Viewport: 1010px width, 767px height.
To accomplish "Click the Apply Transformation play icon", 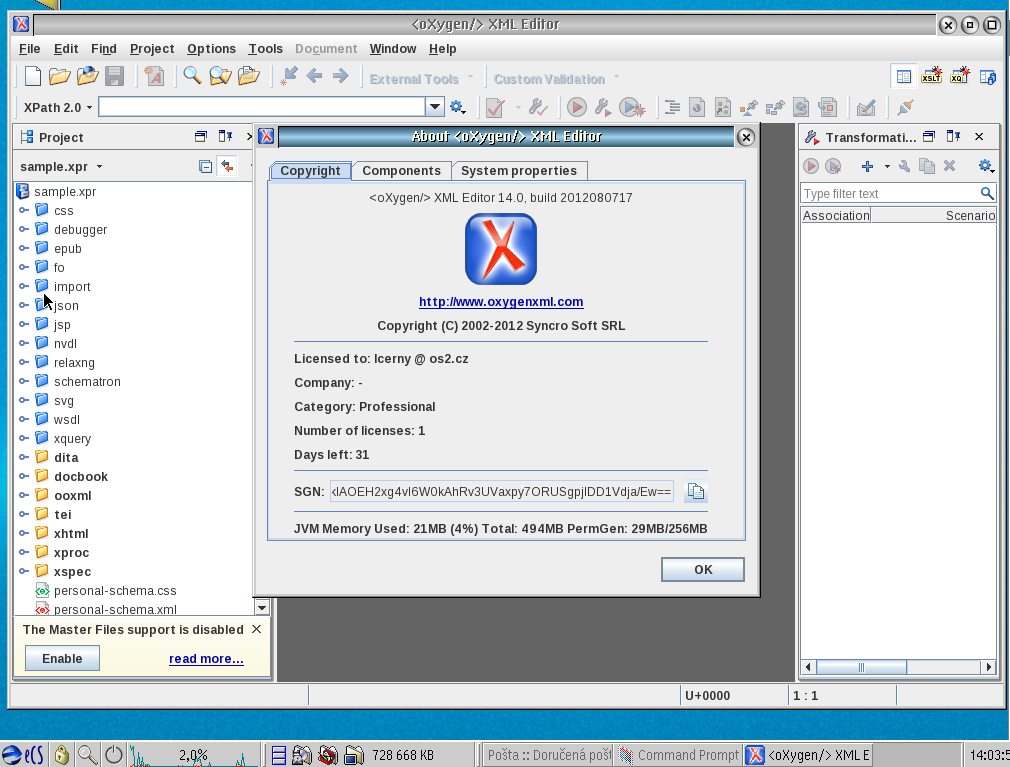I will (576, 107).
